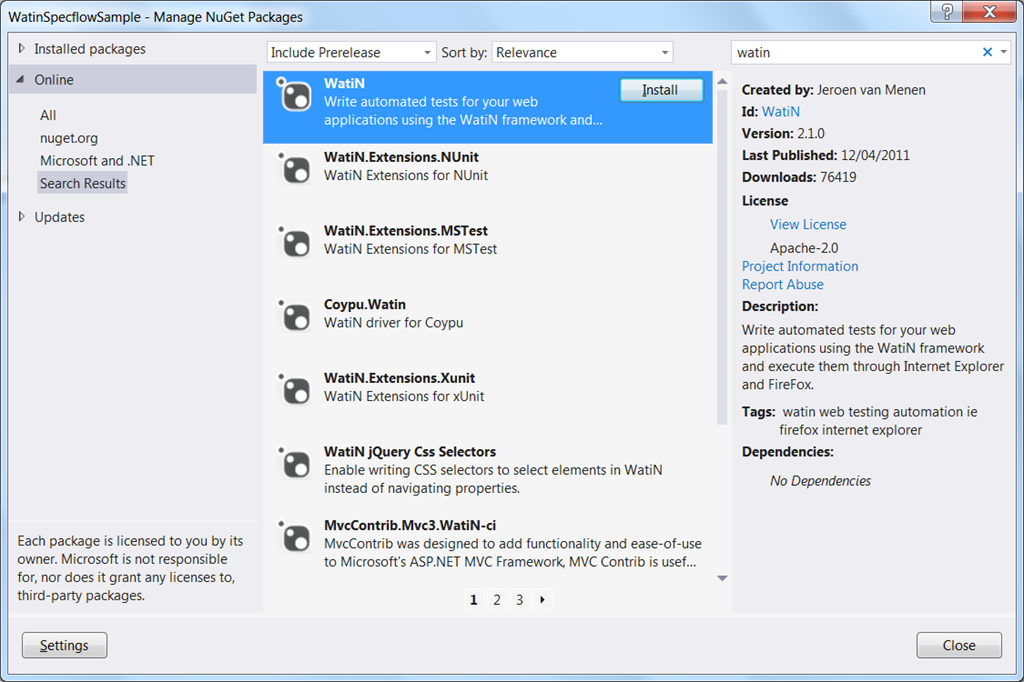Click the No Dependencies text

coord(820,481)
